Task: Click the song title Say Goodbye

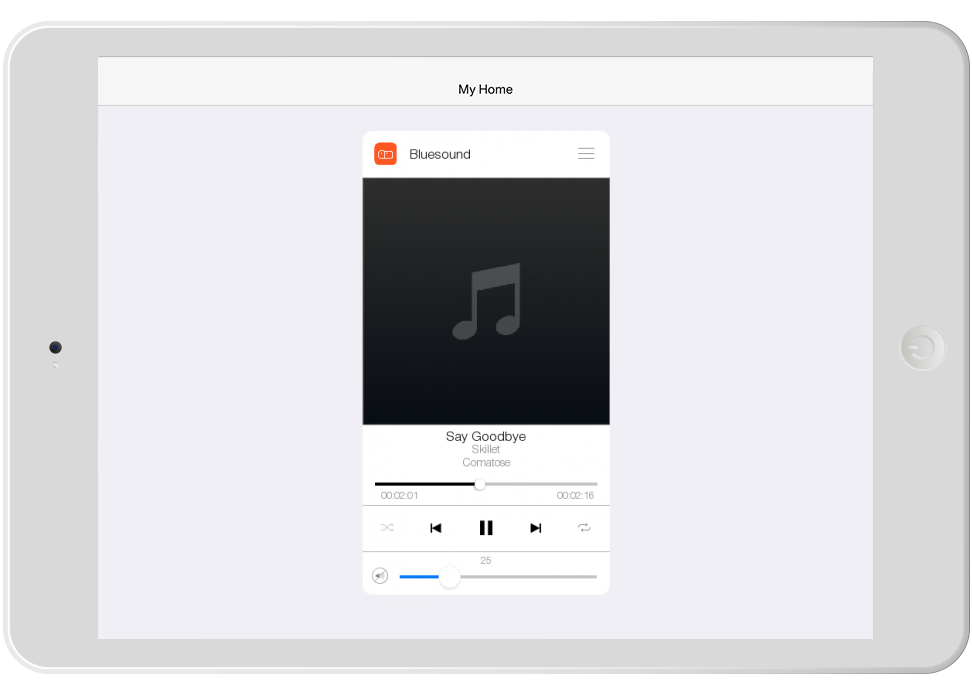Action: (x=486, y=437)
